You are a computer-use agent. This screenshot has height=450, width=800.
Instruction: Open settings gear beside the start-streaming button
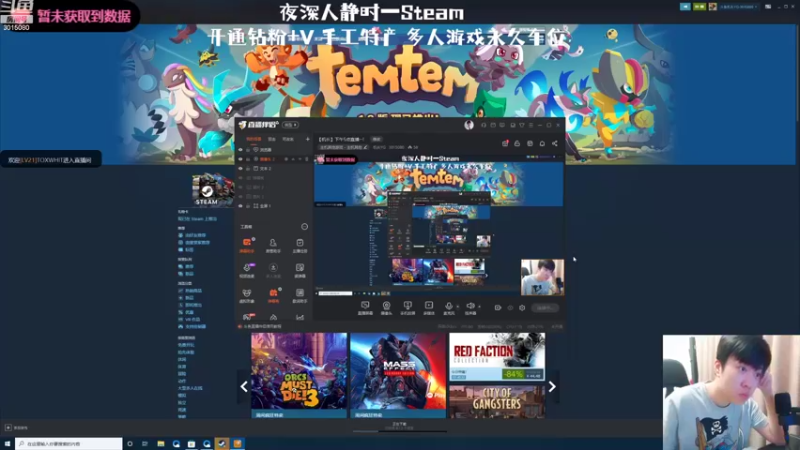click(522, 308)
